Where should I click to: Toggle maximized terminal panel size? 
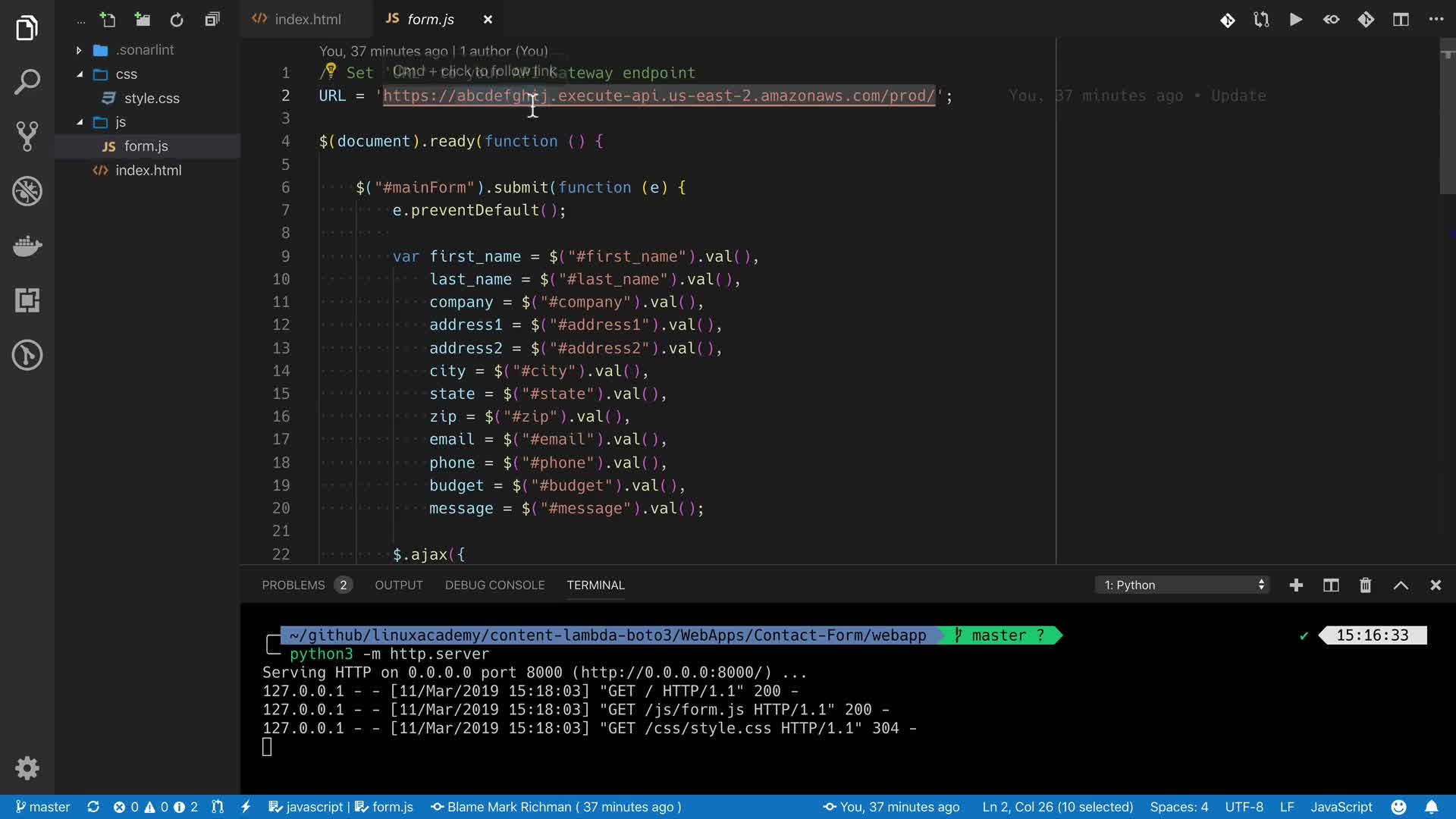point(1401,585)
